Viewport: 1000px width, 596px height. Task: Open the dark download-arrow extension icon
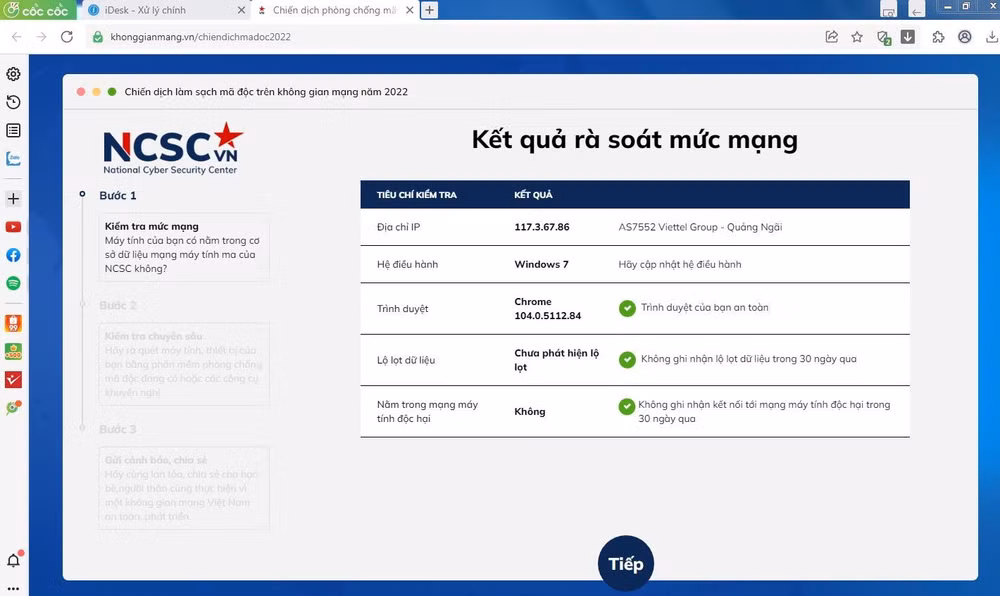tap(908, 37)
